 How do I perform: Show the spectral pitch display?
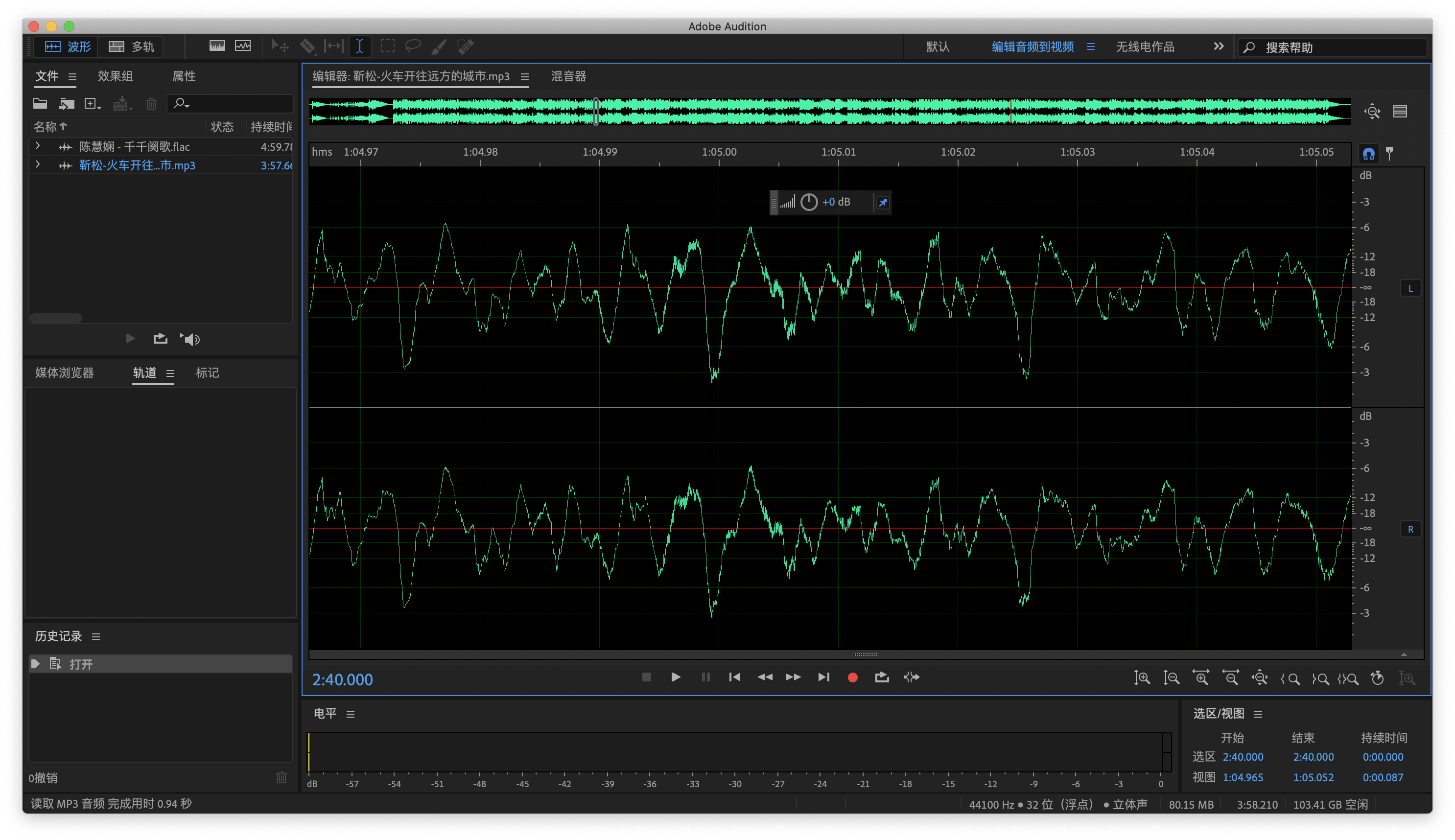[243, 46]
